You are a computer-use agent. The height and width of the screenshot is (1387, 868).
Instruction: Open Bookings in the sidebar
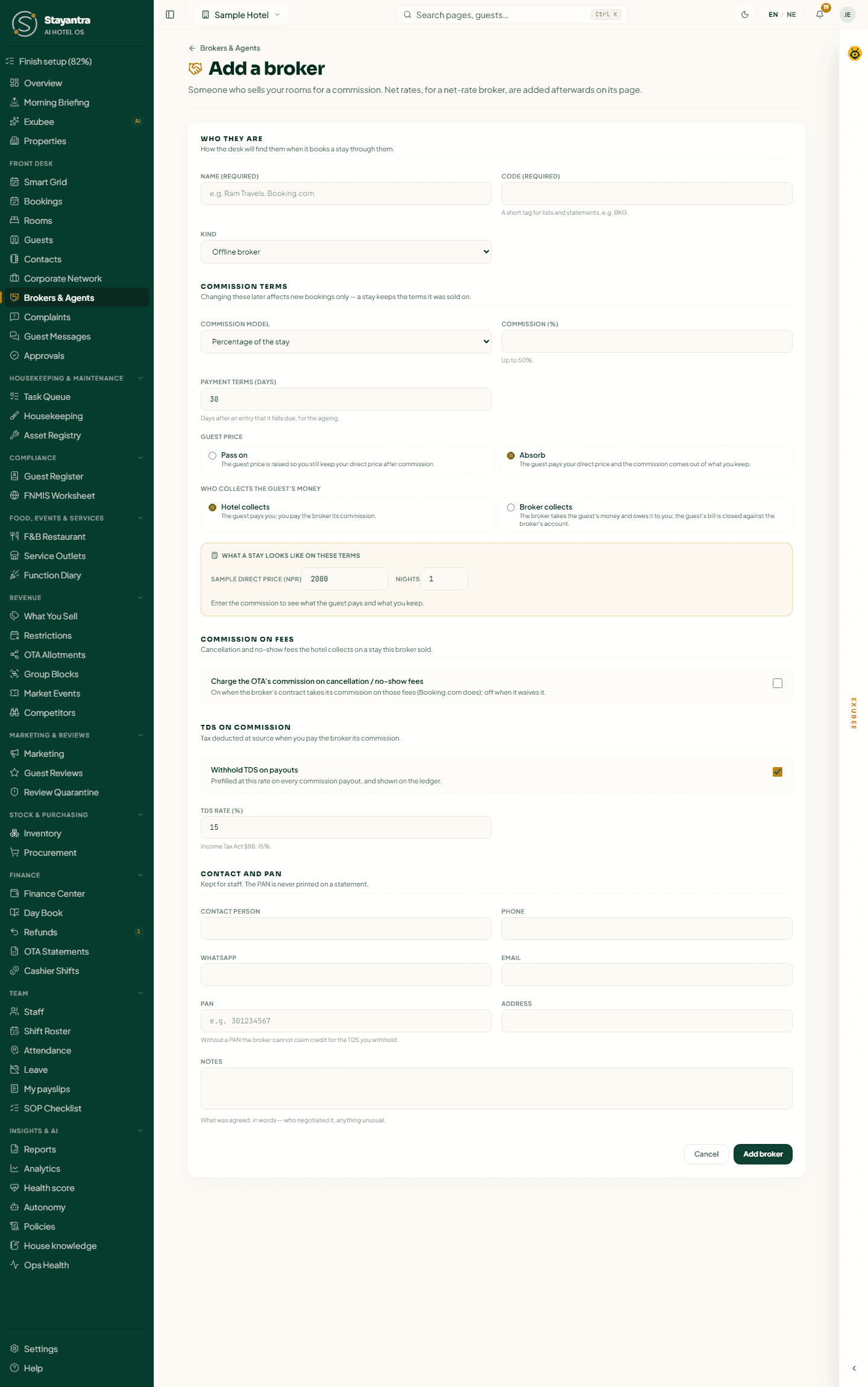[x=77, y=201]
